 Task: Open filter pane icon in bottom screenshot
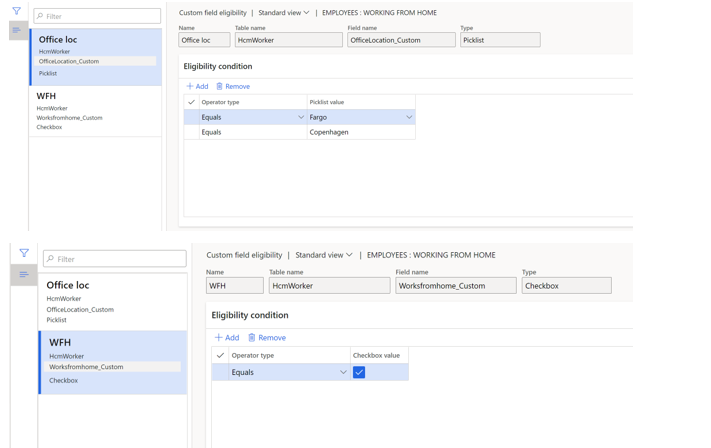point(24,253)
